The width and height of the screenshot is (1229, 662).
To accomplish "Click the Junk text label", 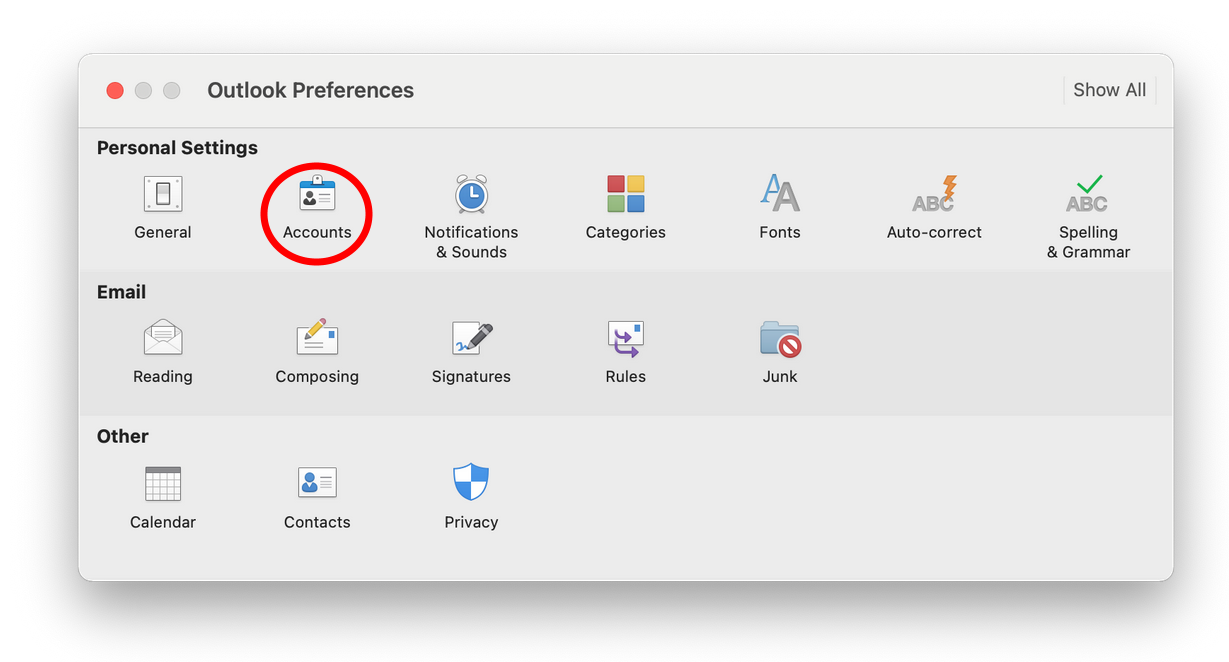I will pos(779,377).
